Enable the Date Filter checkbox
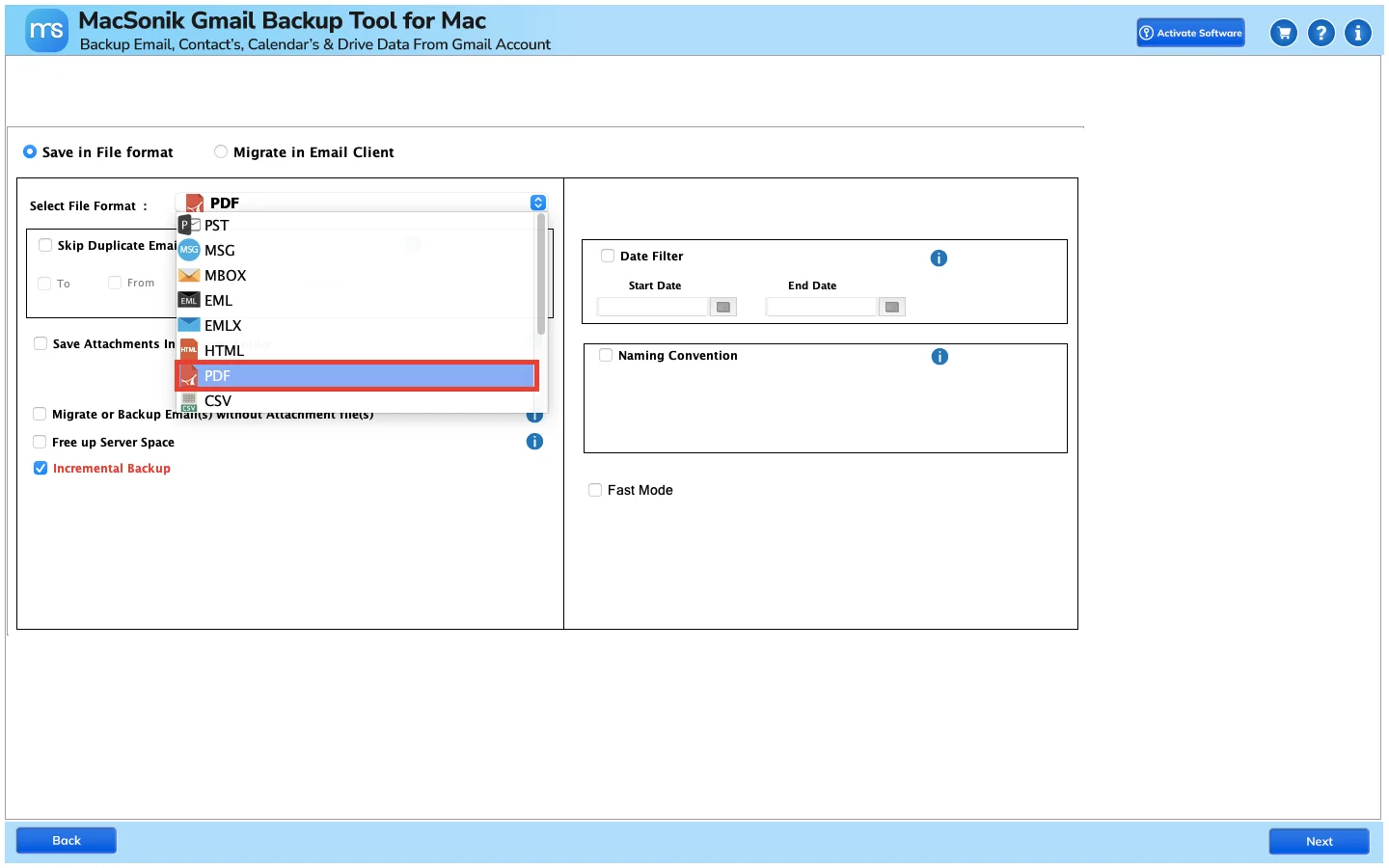 point(608,256)
